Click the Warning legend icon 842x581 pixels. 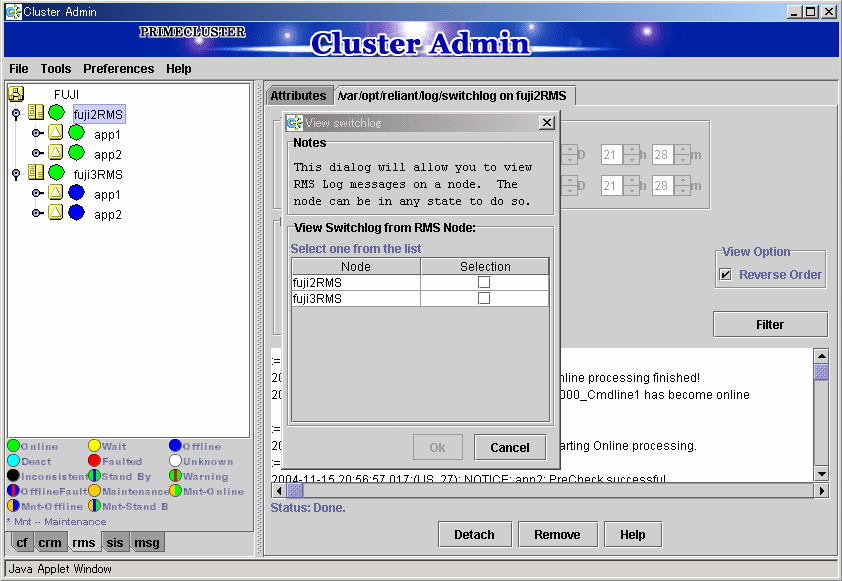(x=175, y=476)
